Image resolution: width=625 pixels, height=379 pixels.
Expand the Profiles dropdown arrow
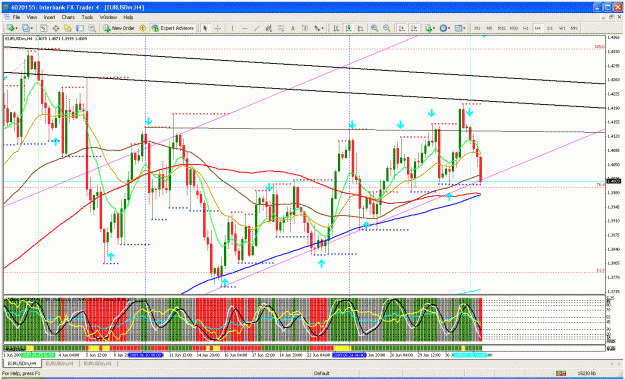tap(32, 28)
